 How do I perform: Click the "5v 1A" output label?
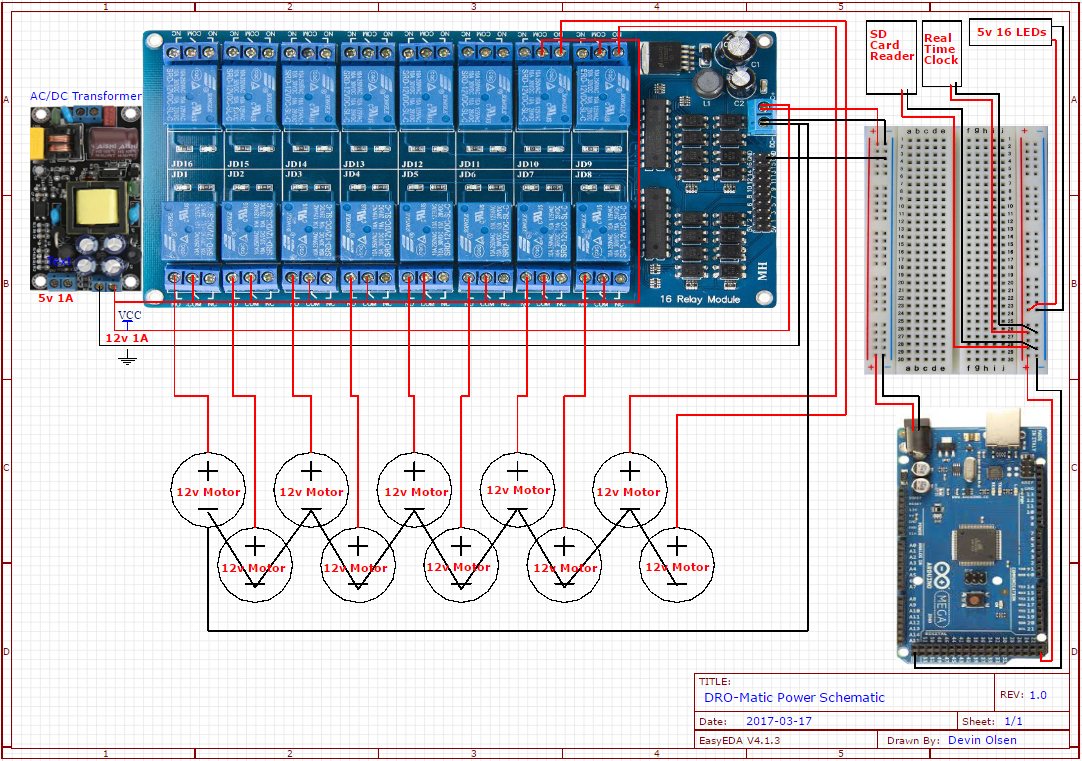[x=56, y=298]
